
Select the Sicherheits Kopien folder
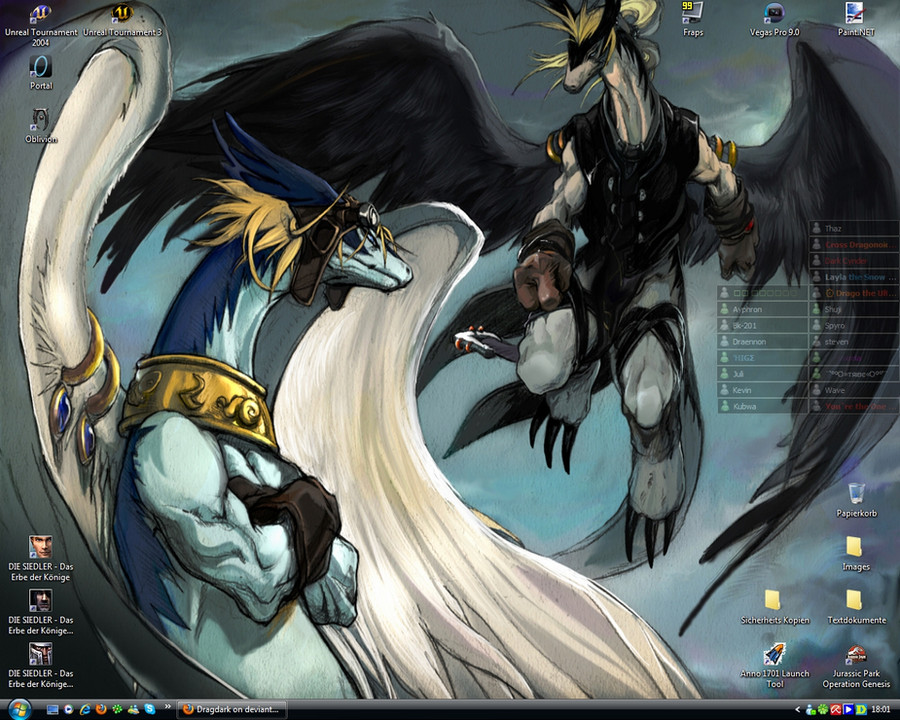pos(775,607)
